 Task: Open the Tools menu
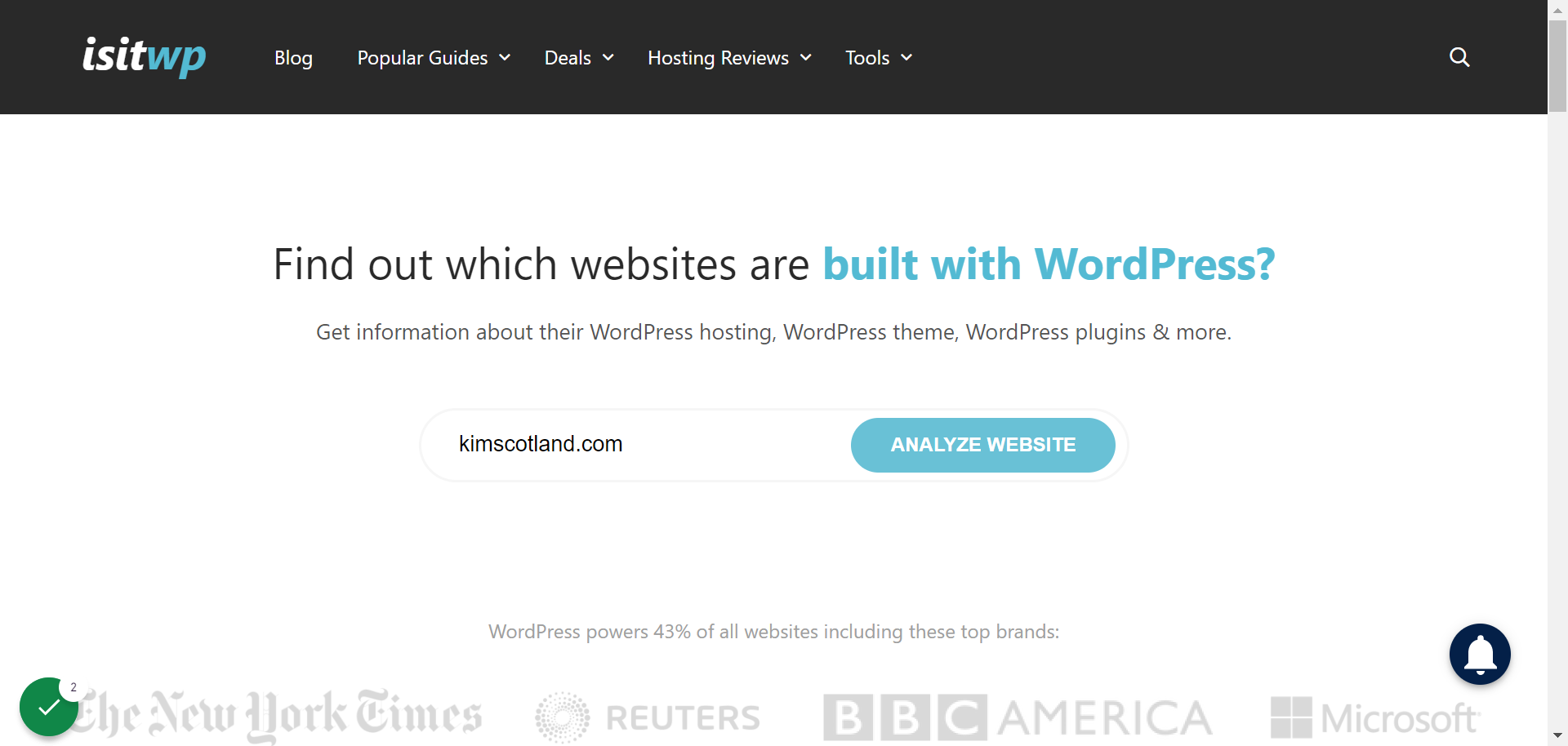tap(879, 58)
